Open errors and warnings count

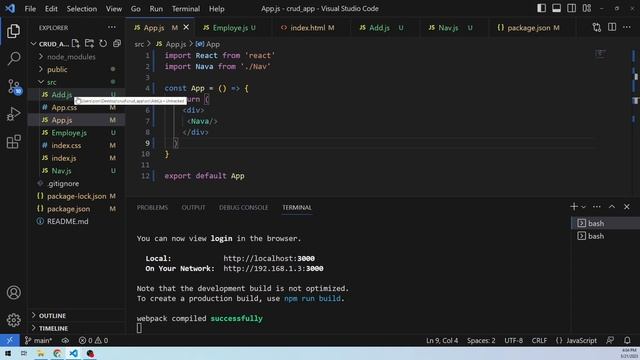tap(93, 340)
